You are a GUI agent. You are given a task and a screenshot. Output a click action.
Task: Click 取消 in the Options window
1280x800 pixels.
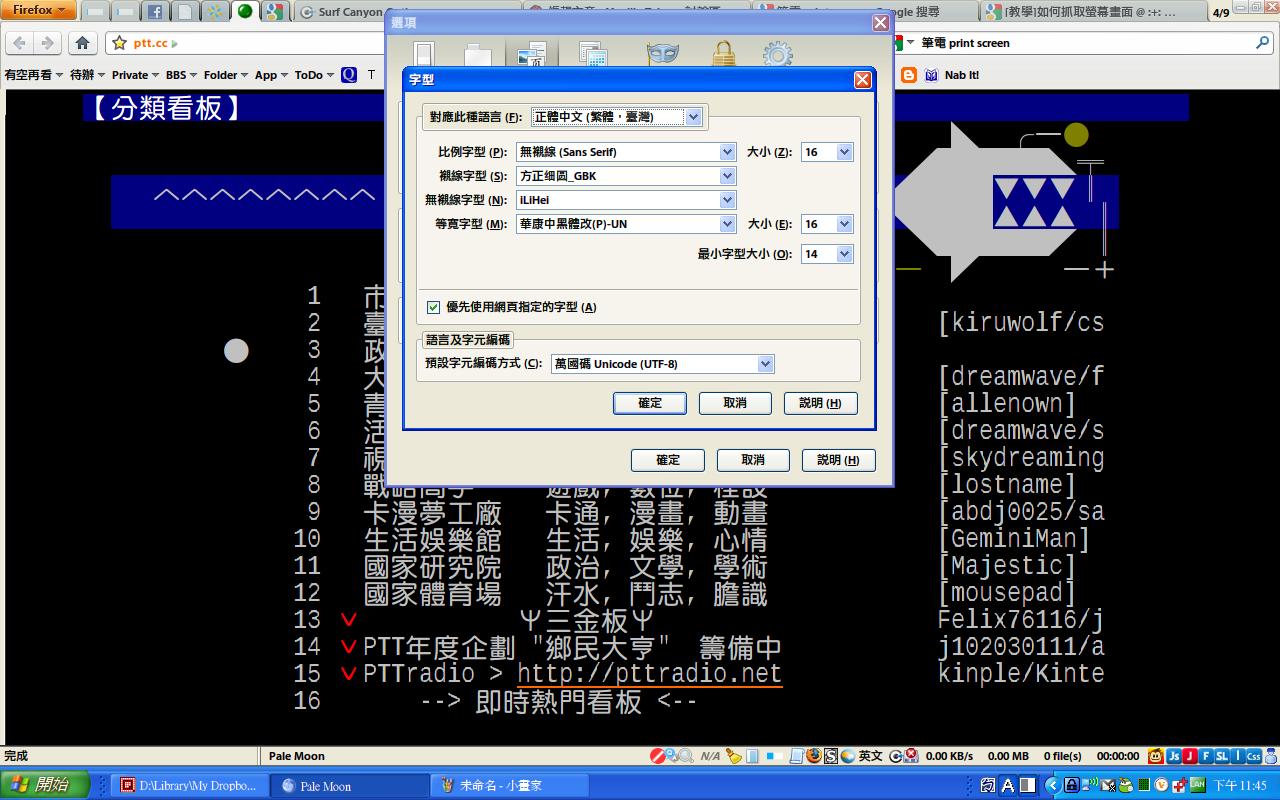[753, 460]
